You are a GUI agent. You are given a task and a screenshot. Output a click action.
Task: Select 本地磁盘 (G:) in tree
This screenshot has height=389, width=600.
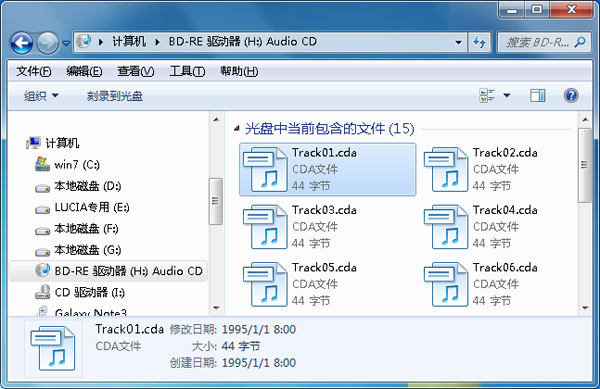[x=88, y=250]
